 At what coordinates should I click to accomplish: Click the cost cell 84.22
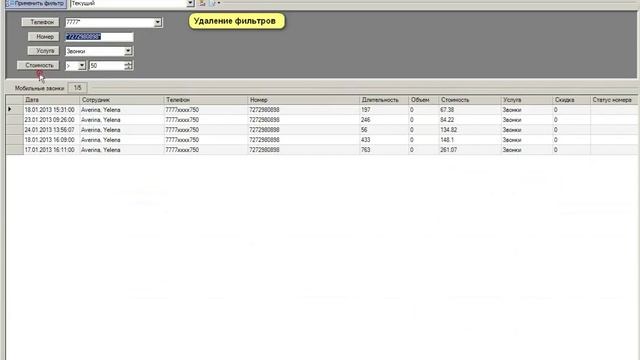(469, 120)
